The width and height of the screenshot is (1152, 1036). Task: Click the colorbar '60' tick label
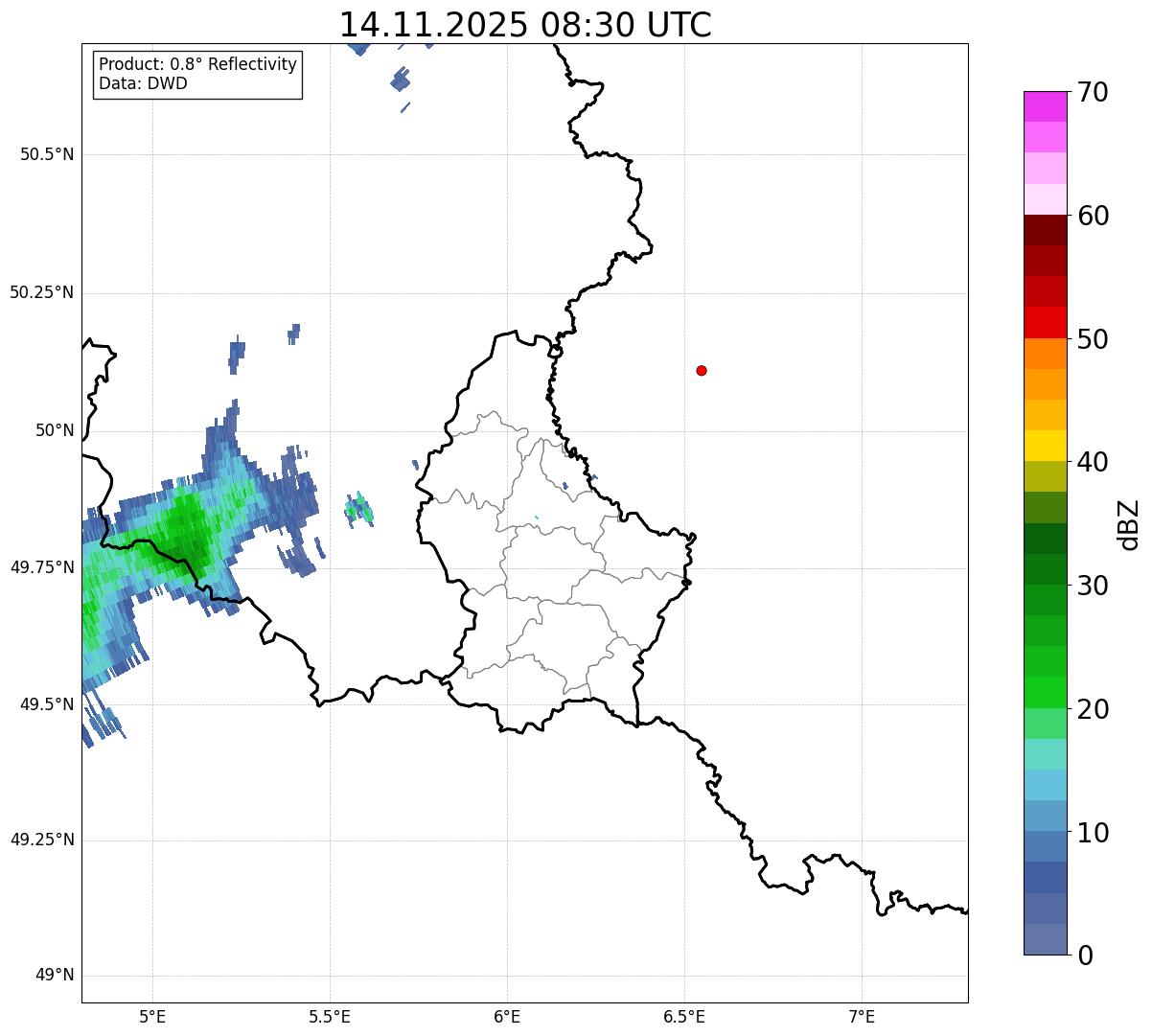click(1093, 216)
